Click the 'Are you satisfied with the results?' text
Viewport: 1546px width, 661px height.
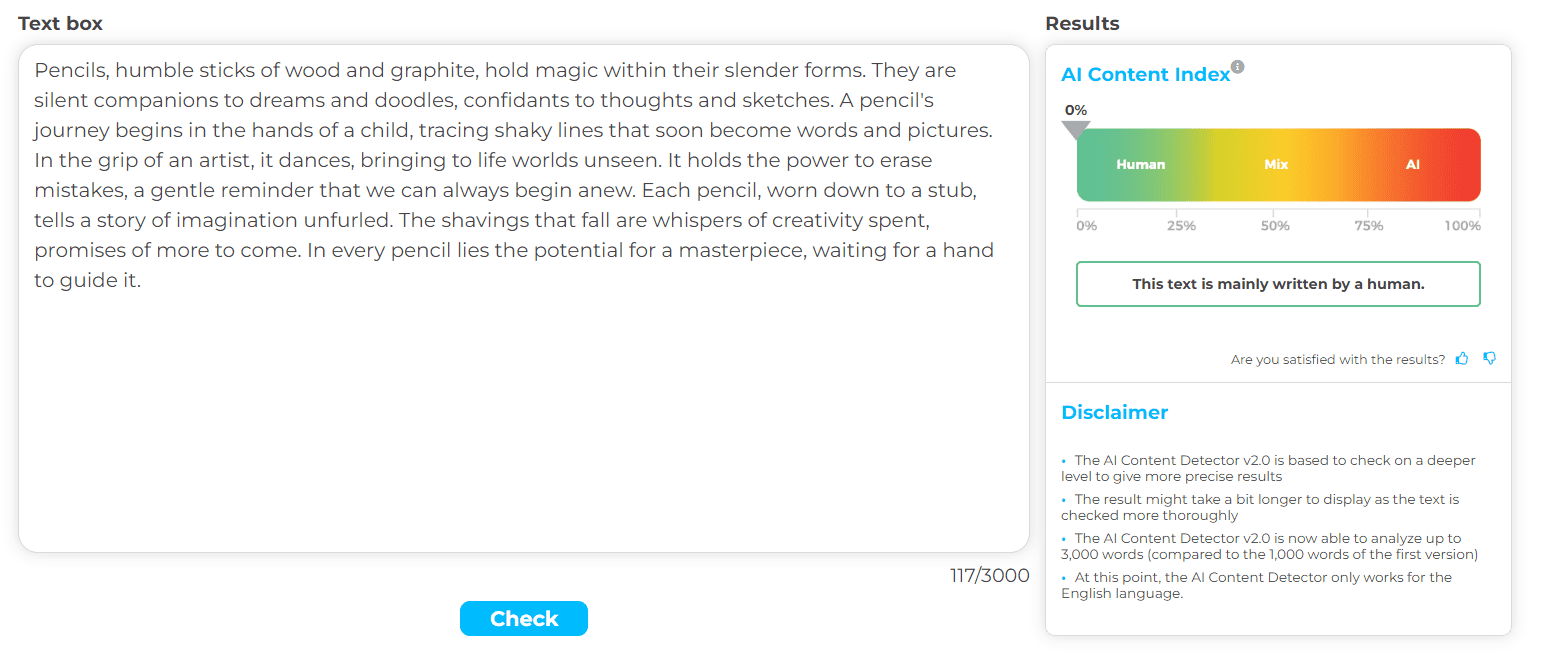point(1338,359)
